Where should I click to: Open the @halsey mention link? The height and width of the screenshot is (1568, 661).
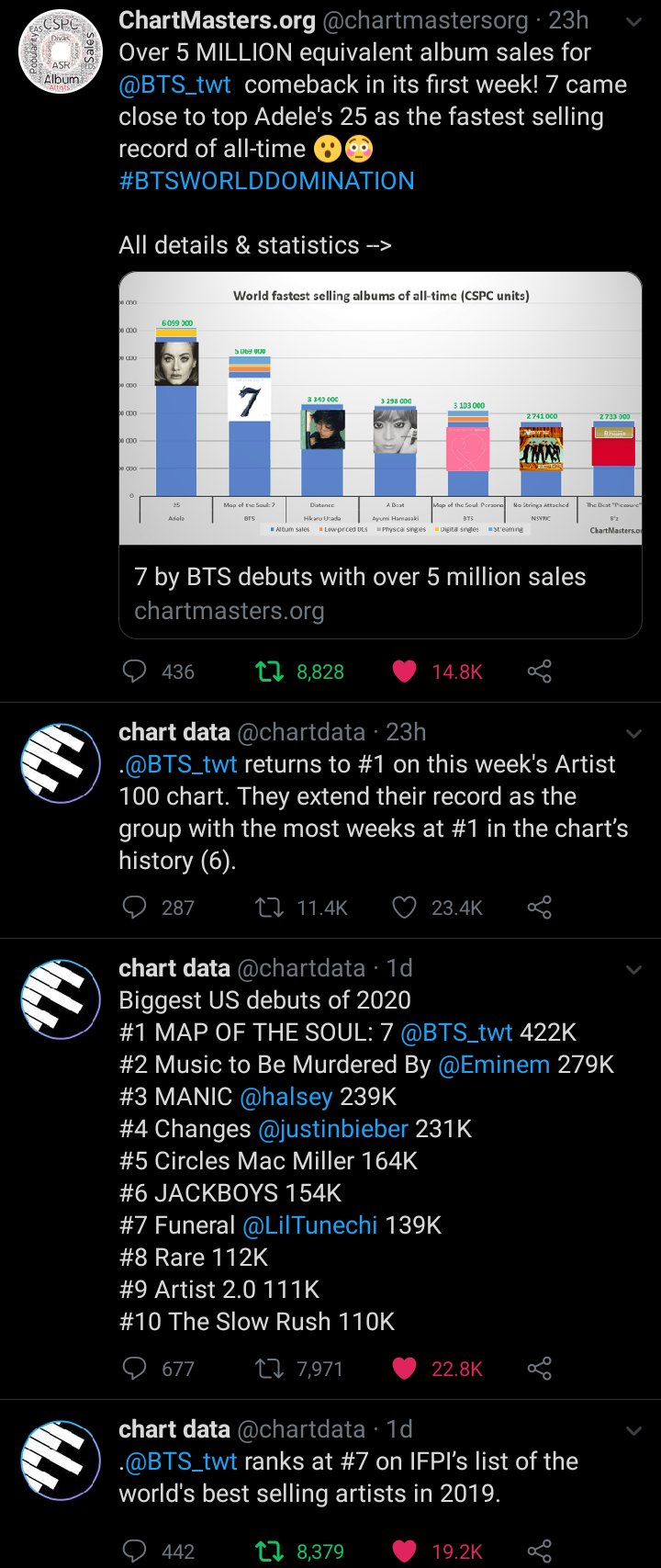click(286, 1097)
